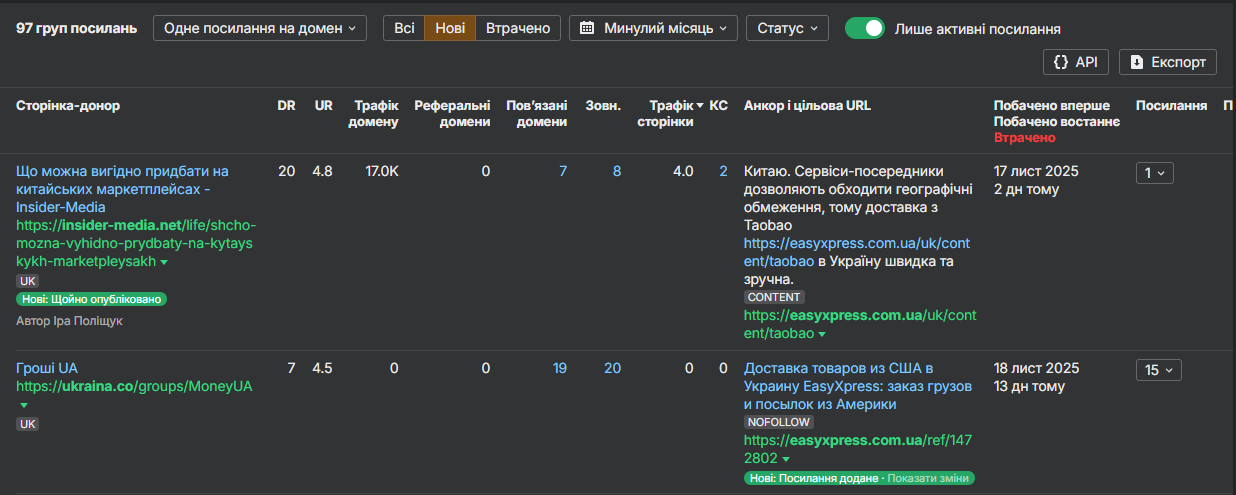Click the calendar icon on date filter
Screen dimensions: 1236x495
click(x=587, y=28)
